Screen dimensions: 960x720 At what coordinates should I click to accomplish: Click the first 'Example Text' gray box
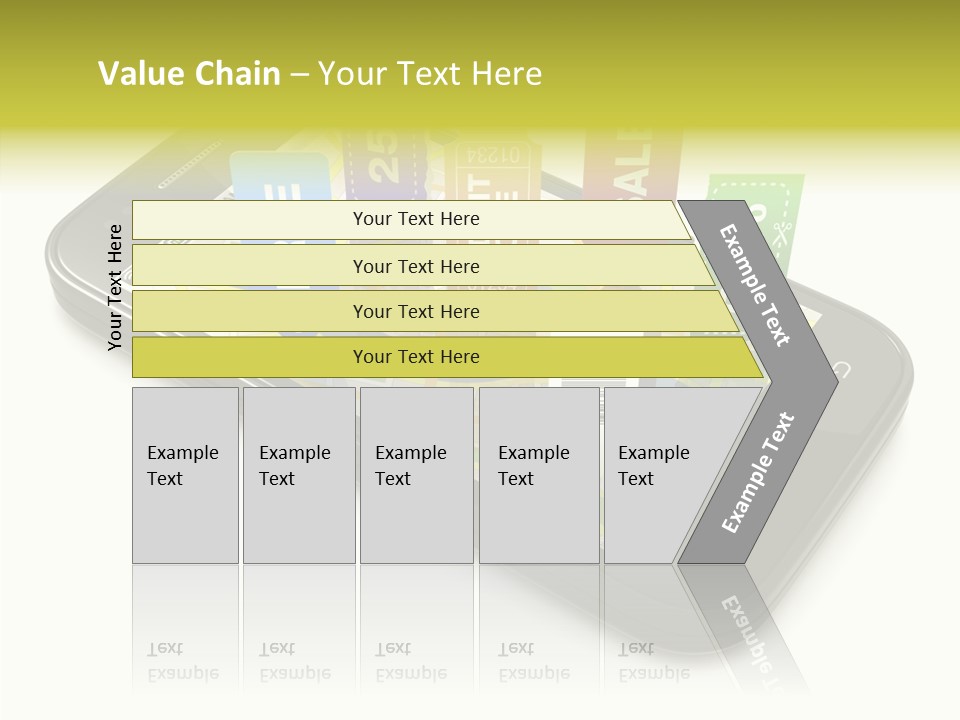click(x=184, y=475)
